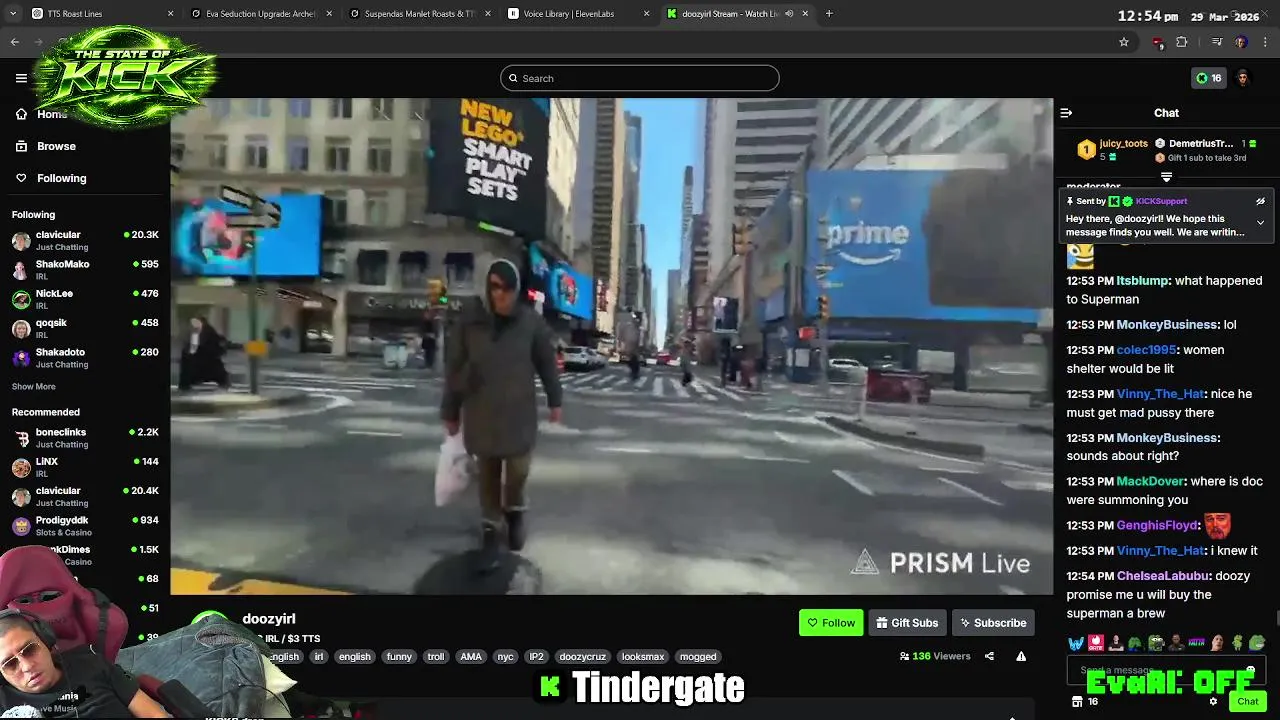
Task: Open NickLee channel in sidebar
Action: coord(85,299)
